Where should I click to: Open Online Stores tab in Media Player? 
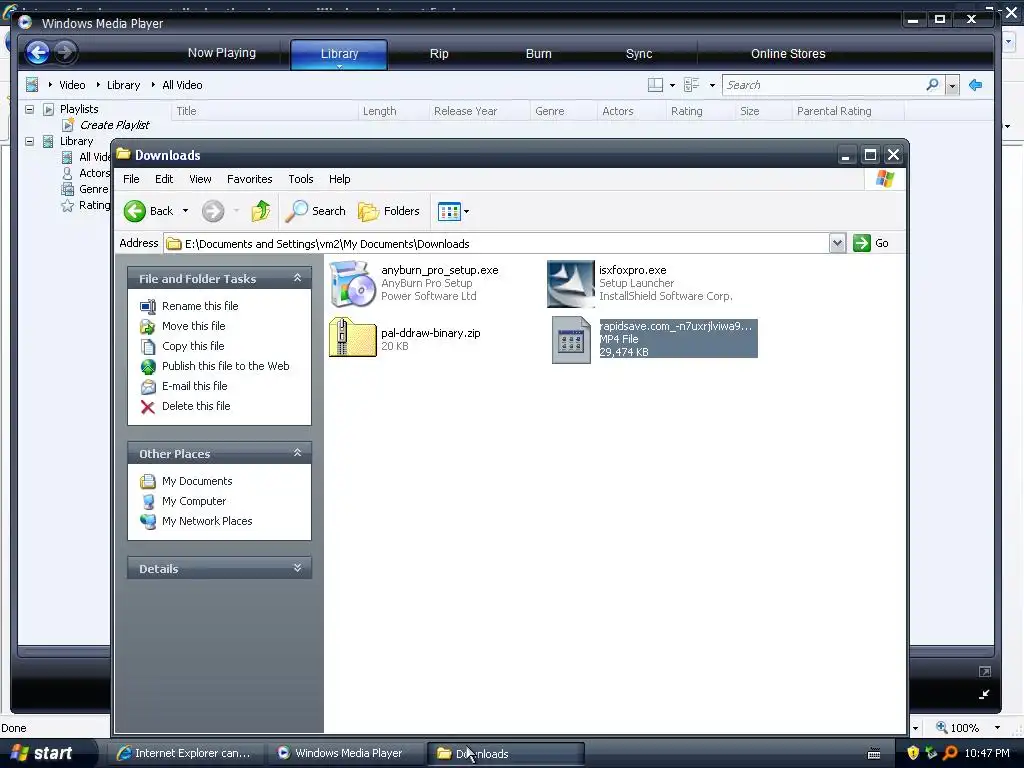click(x=788, y=54)
